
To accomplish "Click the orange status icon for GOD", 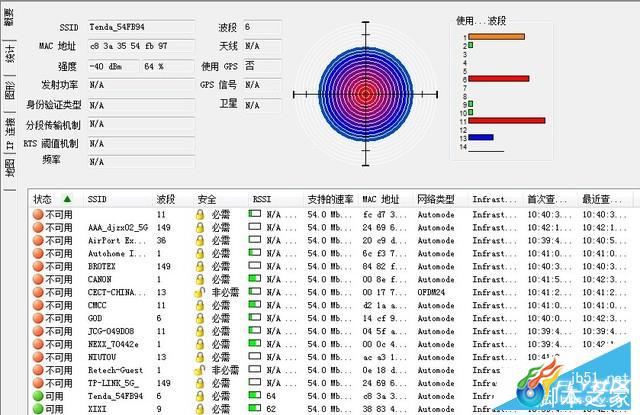I will (x=38, y=318).
